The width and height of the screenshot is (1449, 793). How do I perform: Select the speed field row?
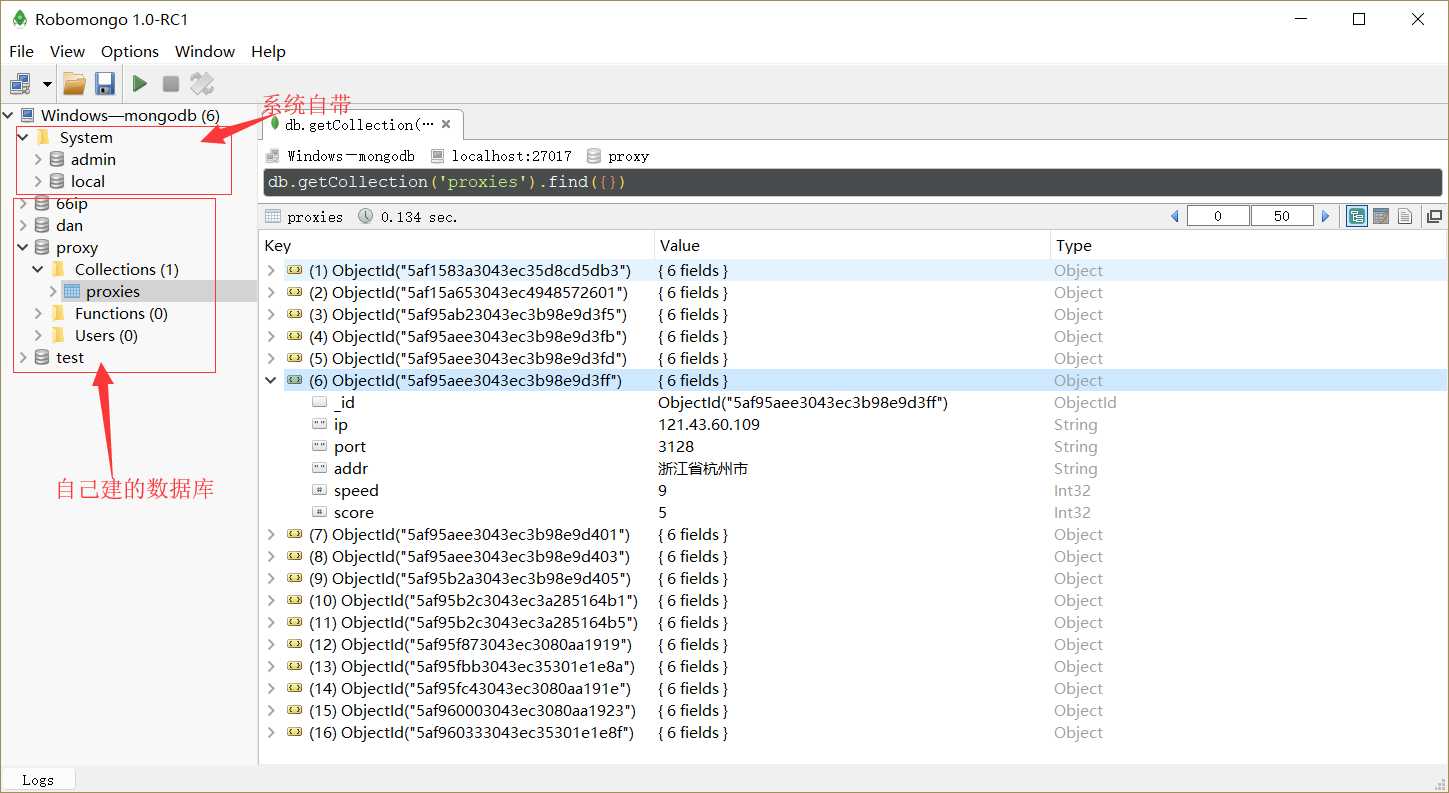coord(852,491)
